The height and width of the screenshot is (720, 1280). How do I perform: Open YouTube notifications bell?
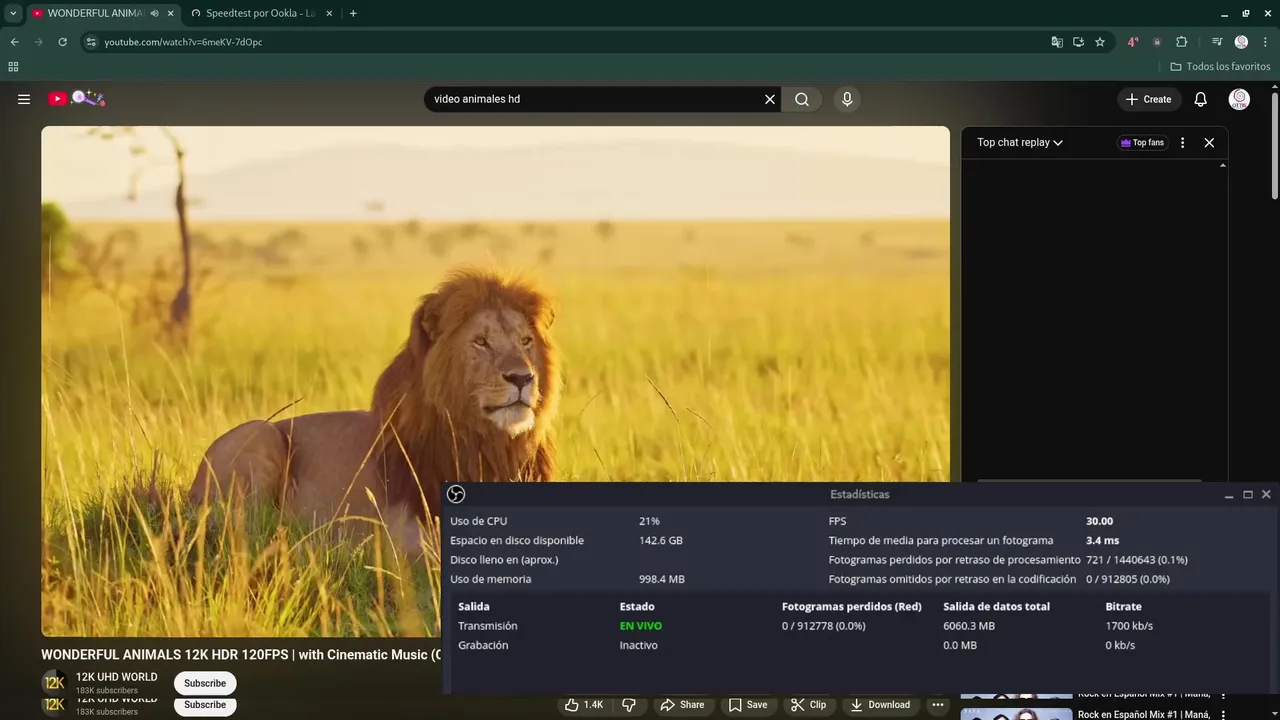click(x=1201, y=99)
